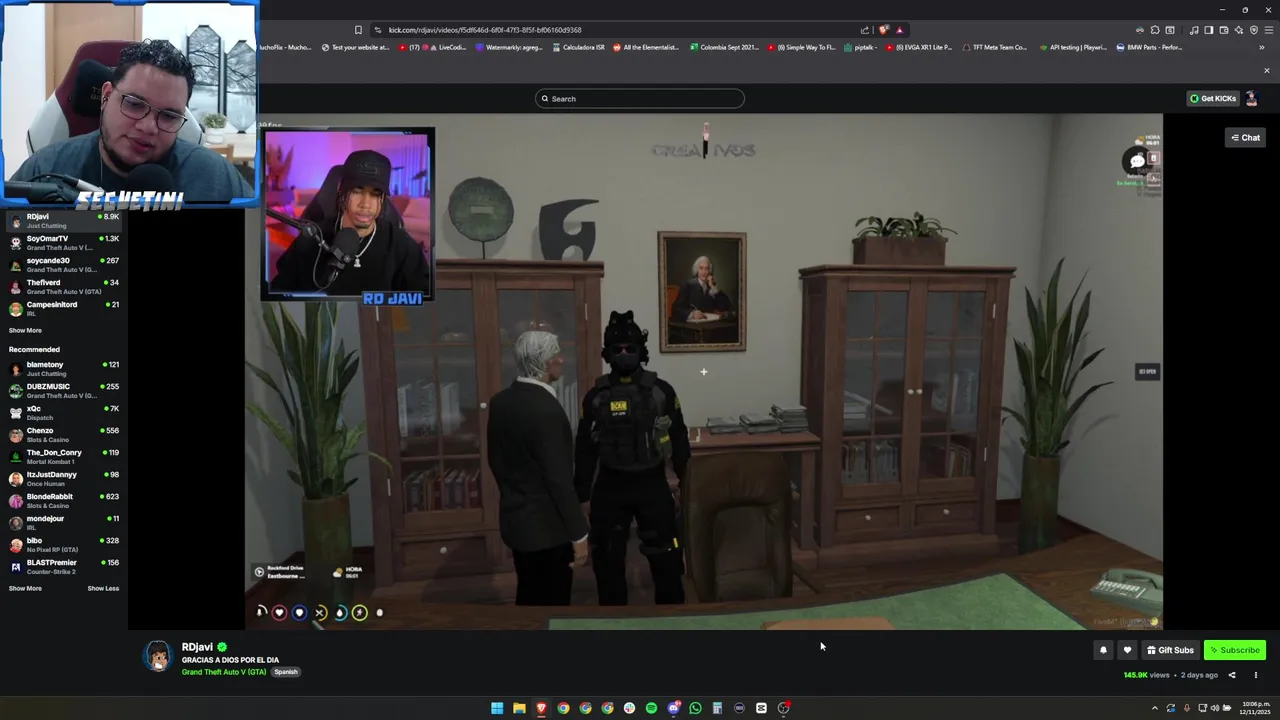
Task: Click the Kick search field
Action: tap(640, 98)
